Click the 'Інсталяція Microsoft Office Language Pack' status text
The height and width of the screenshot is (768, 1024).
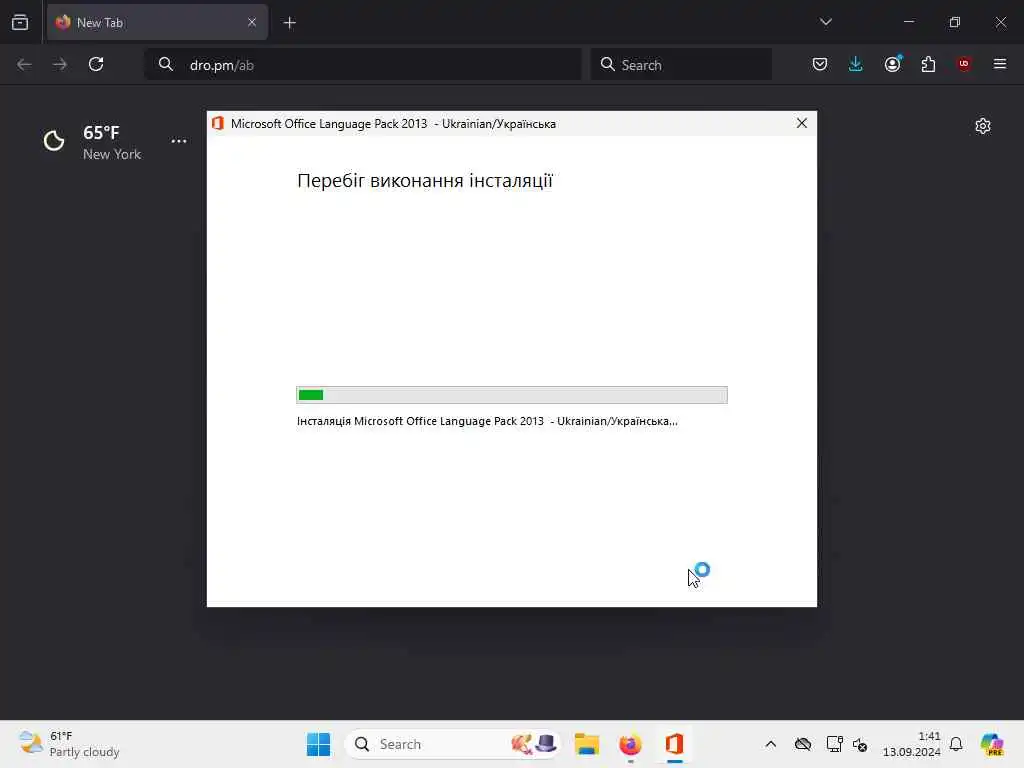coord(487,421)
